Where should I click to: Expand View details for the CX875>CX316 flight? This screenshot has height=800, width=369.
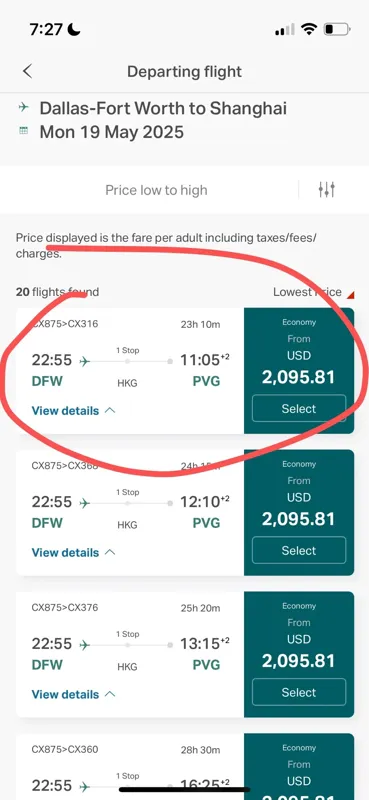point(73,410)
